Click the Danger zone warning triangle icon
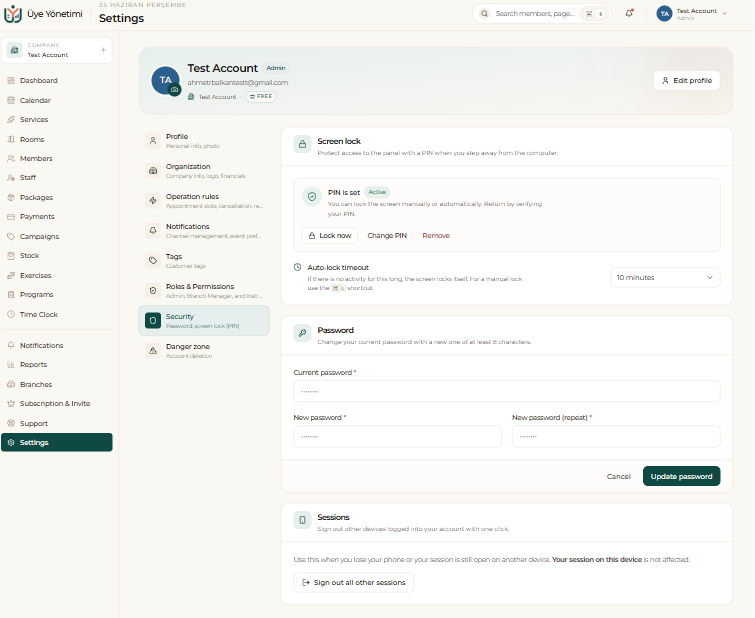This screenshot has width=755, height=618. [153, 351]
